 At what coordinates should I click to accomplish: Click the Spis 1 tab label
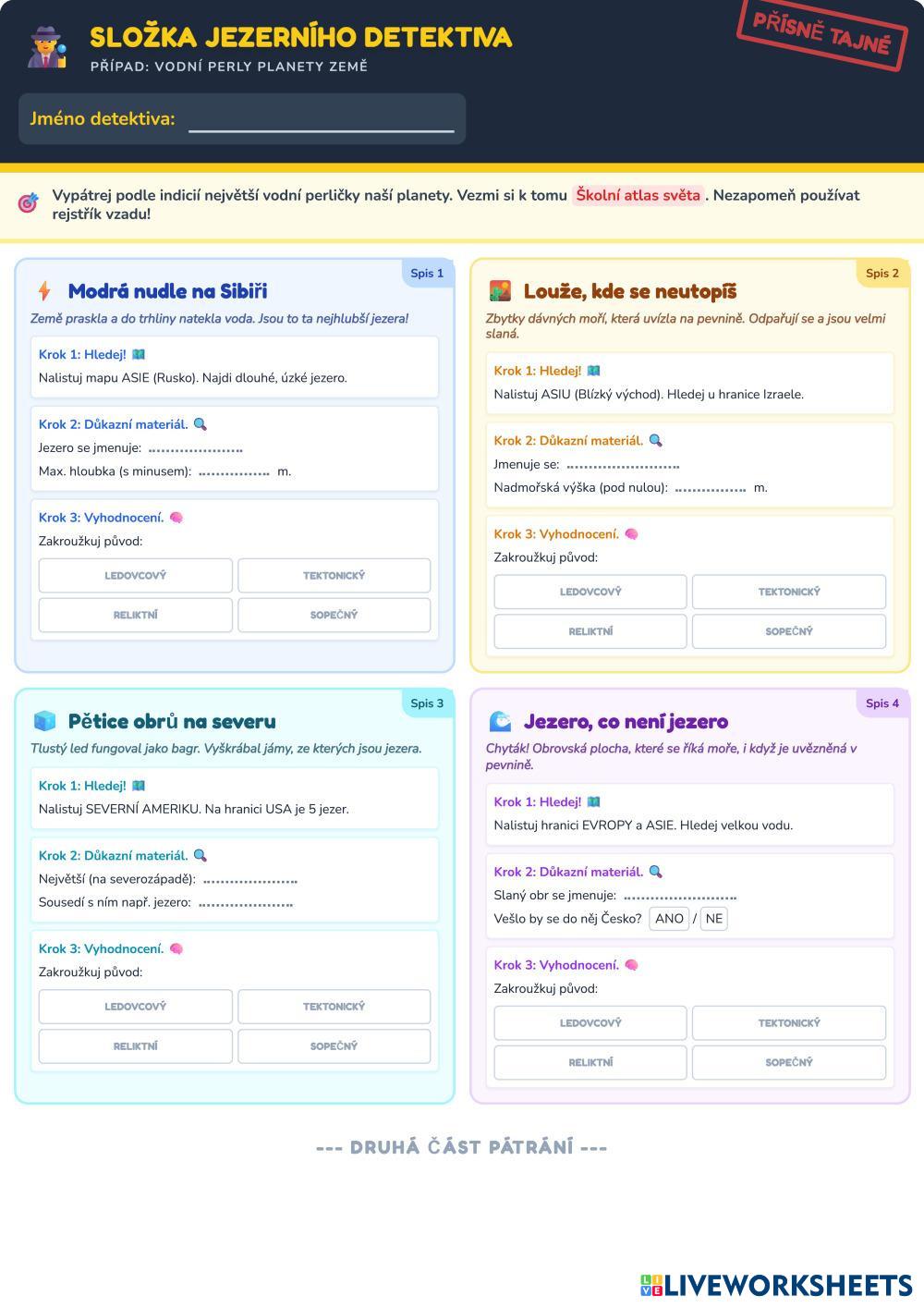click(427, 273)
